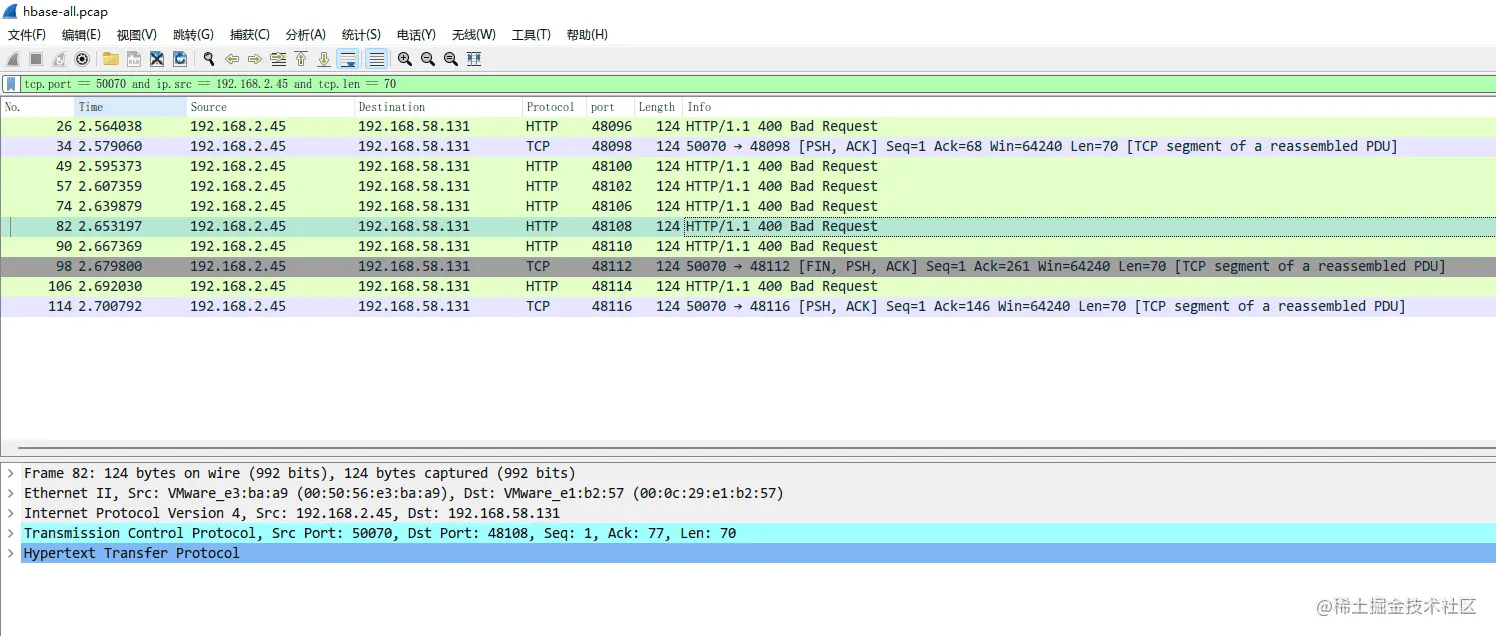Go back to previous packet arrow

[x=232, y=59]
